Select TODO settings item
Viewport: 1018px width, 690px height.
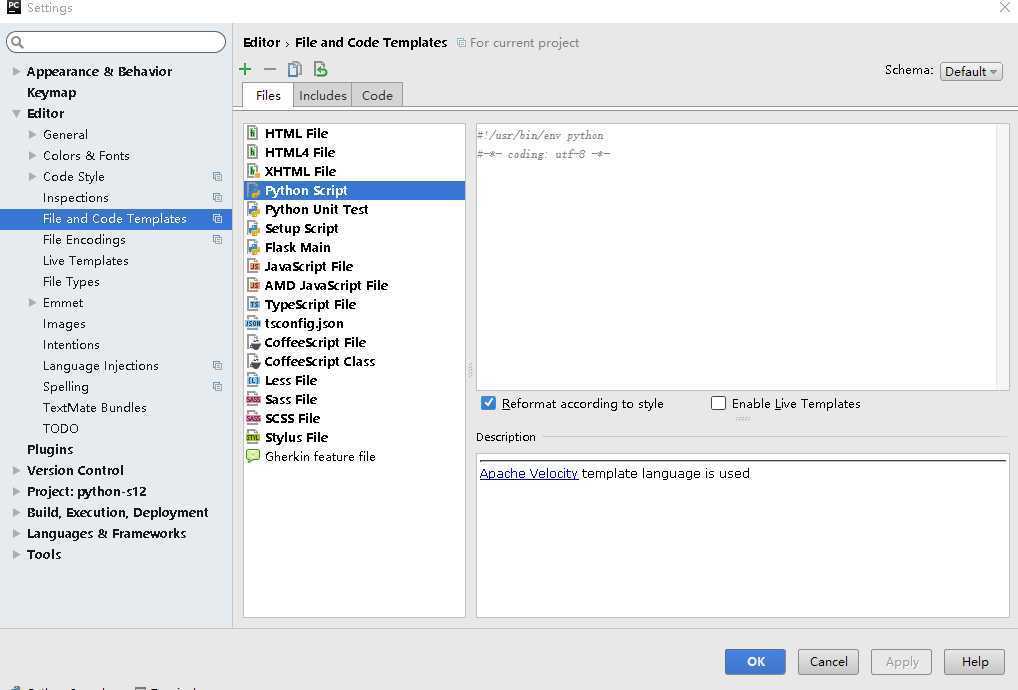click(x=60, y=428)
